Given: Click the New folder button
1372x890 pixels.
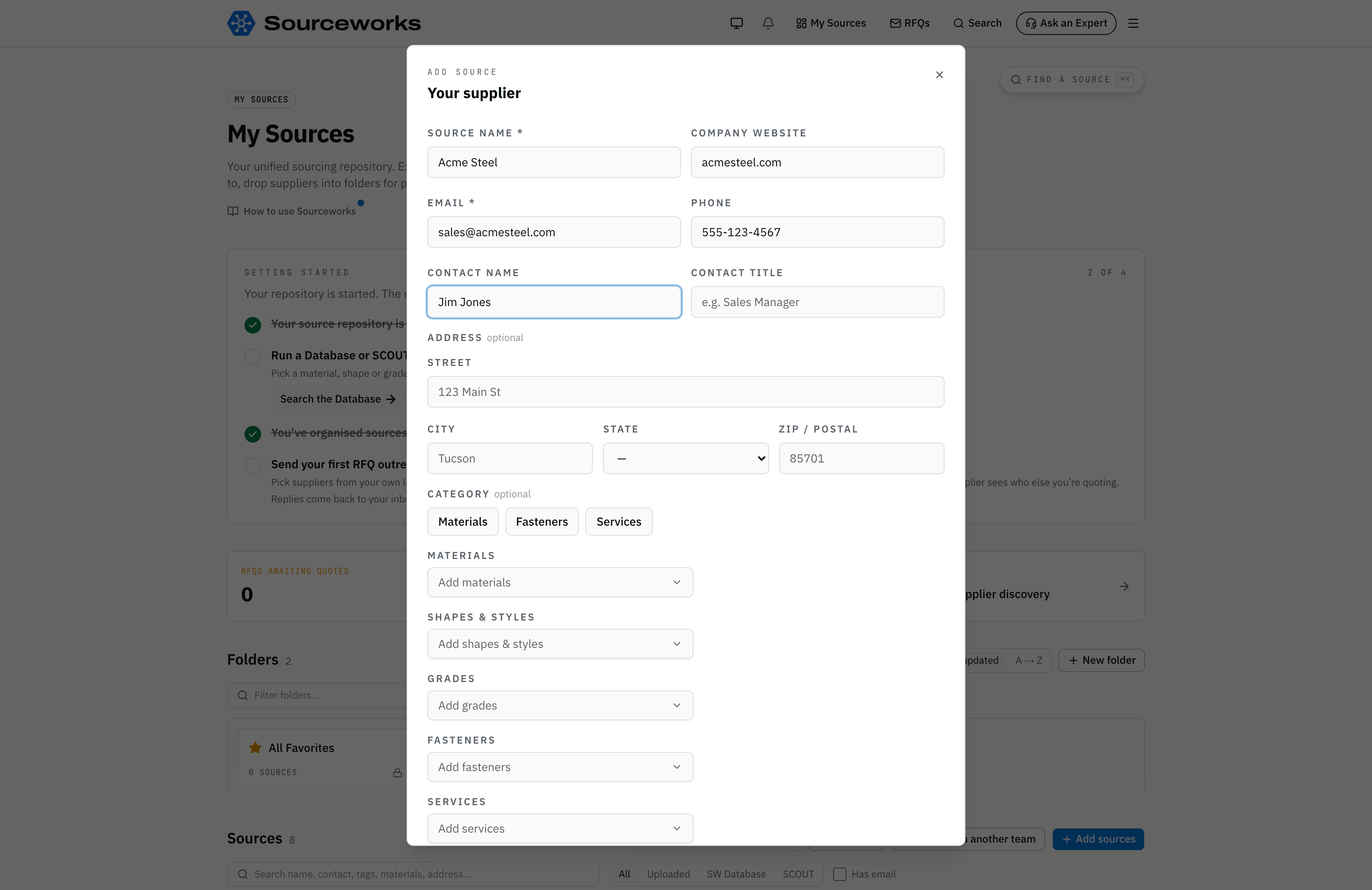Looking at the screenshot, I should pos(1102,660).
